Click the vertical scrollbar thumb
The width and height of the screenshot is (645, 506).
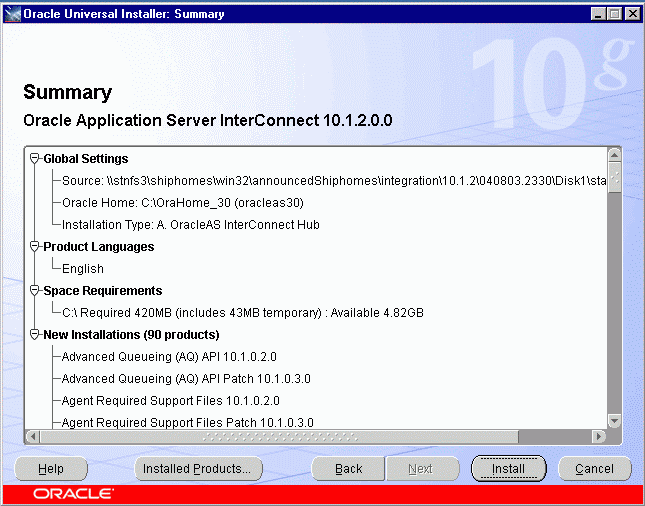pyautogui.click(x=614, y=178)
